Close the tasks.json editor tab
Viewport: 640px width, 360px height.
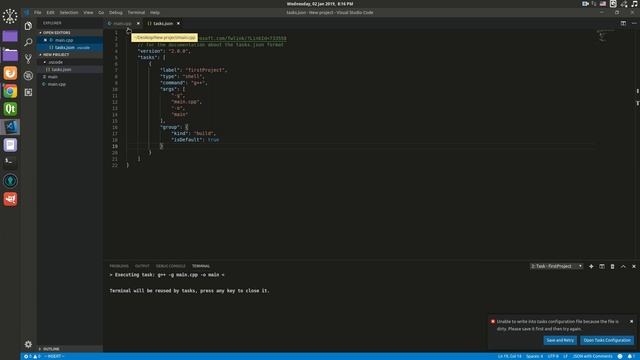point(178,23)
